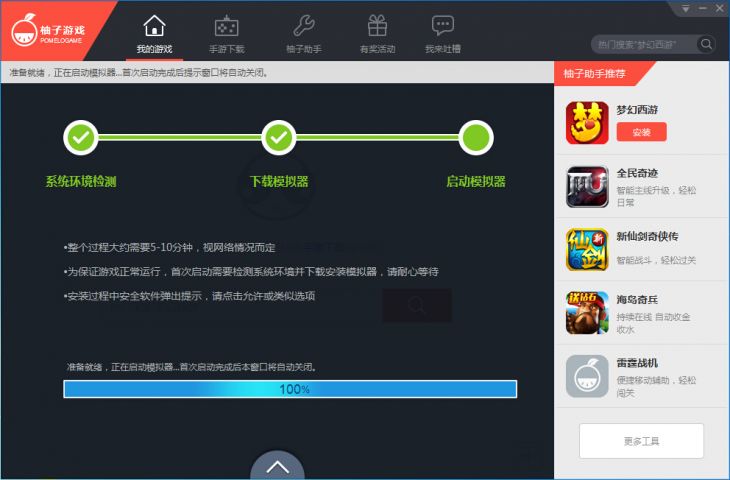Click the 梦幻西游 game icon

[x=587, y=122]
